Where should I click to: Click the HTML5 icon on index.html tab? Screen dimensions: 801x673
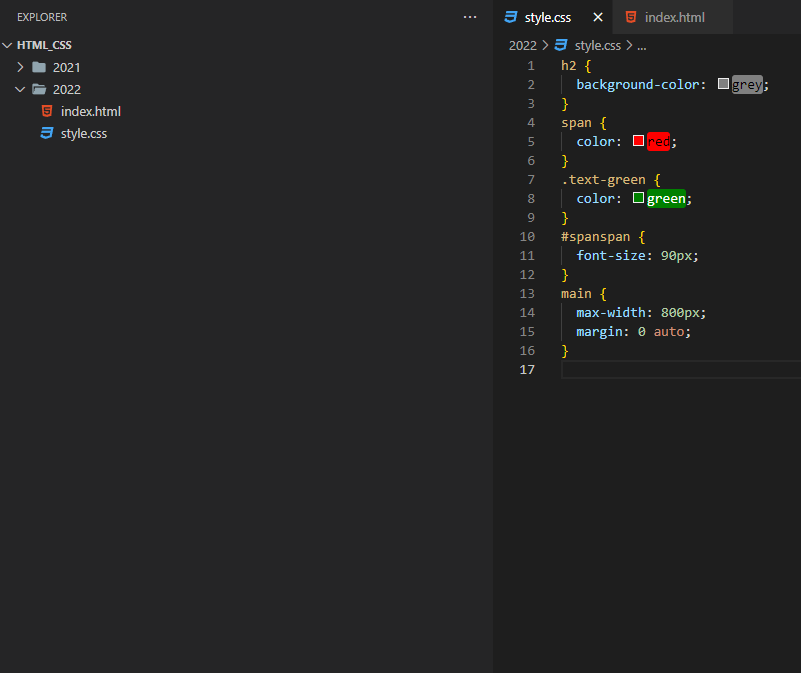(630, 17)
